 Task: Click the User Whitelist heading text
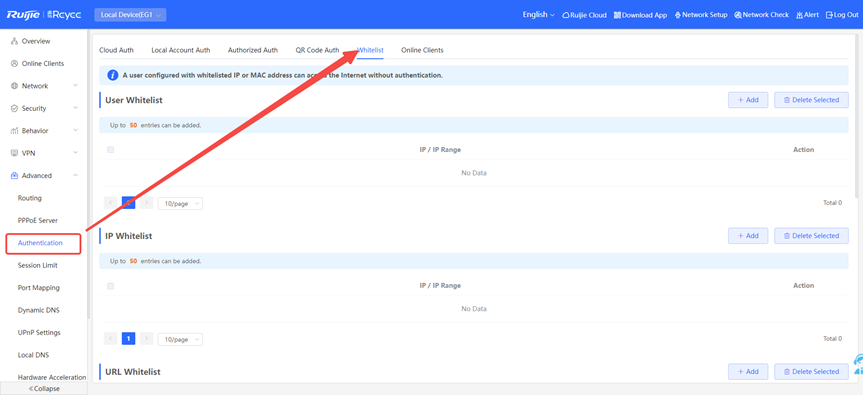point(134,100)
